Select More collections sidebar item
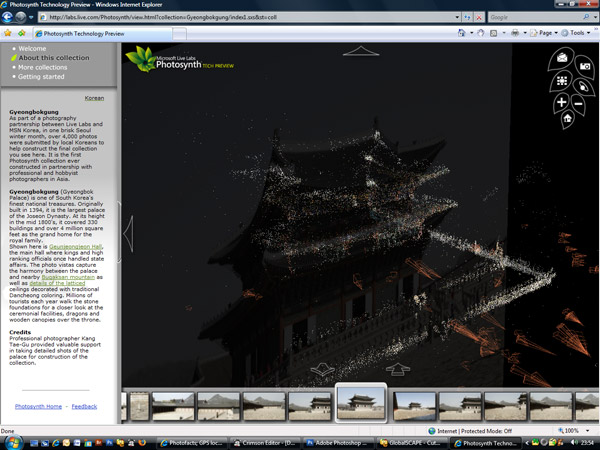600x450 pixels. 42,67
